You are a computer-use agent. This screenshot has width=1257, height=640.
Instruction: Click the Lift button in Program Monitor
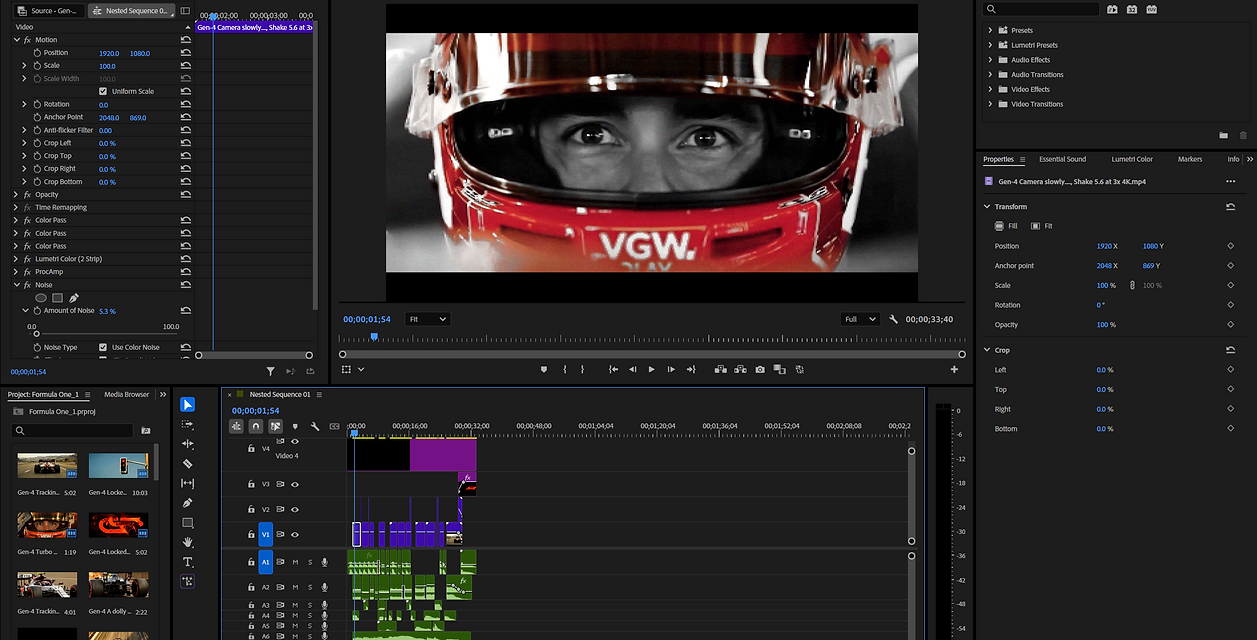tap(720, 369)
